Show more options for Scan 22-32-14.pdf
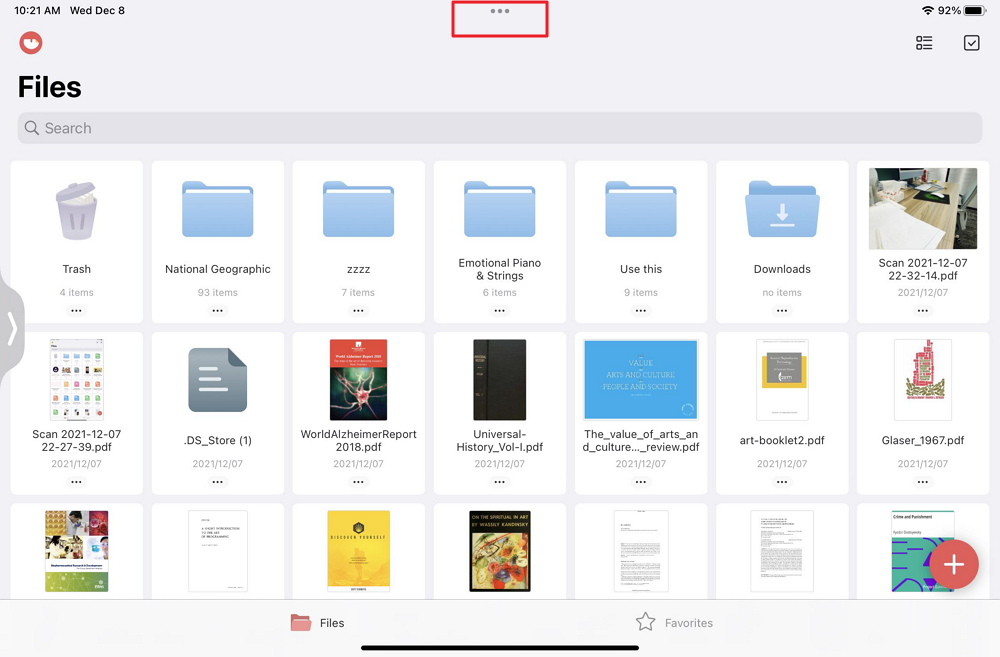 tap(923, 311)
